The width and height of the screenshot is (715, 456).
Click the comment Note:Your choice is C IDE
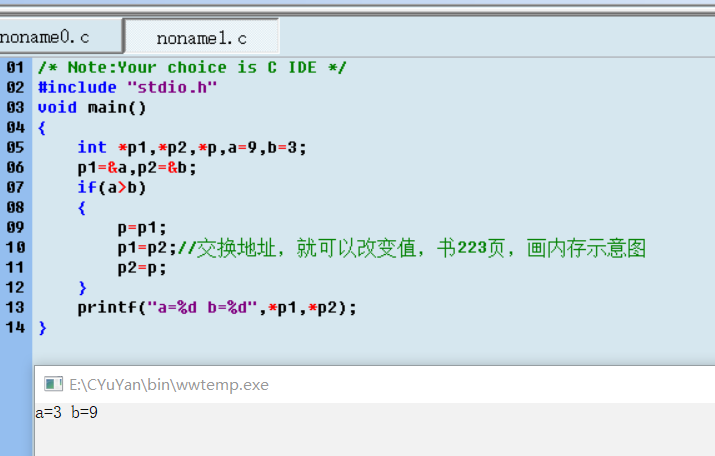192,67
